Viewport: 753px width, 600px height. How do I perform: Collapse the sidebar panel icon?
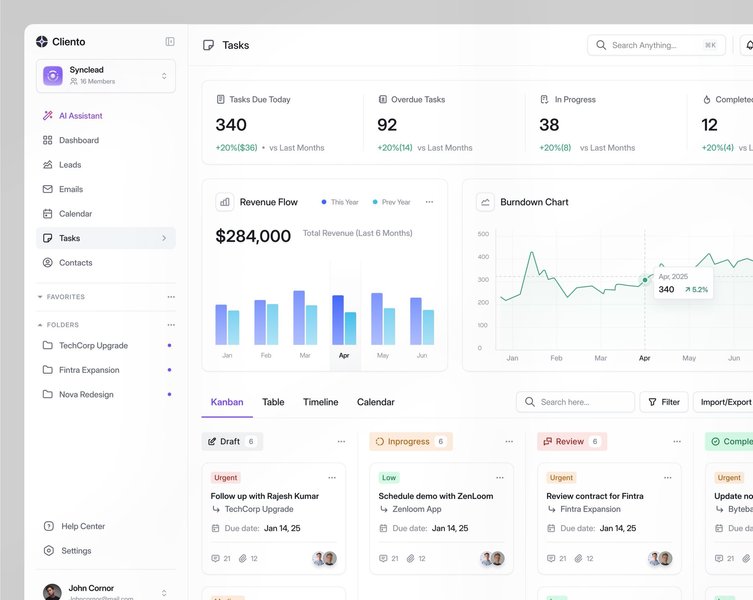tap(170, 42)
